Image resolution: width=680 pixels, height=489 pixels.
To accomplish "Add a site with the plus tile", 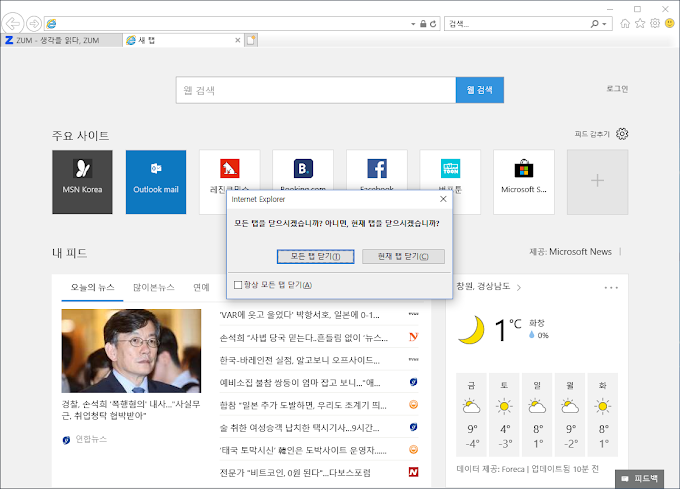I will pyautogui.click(x=598, y=182).
